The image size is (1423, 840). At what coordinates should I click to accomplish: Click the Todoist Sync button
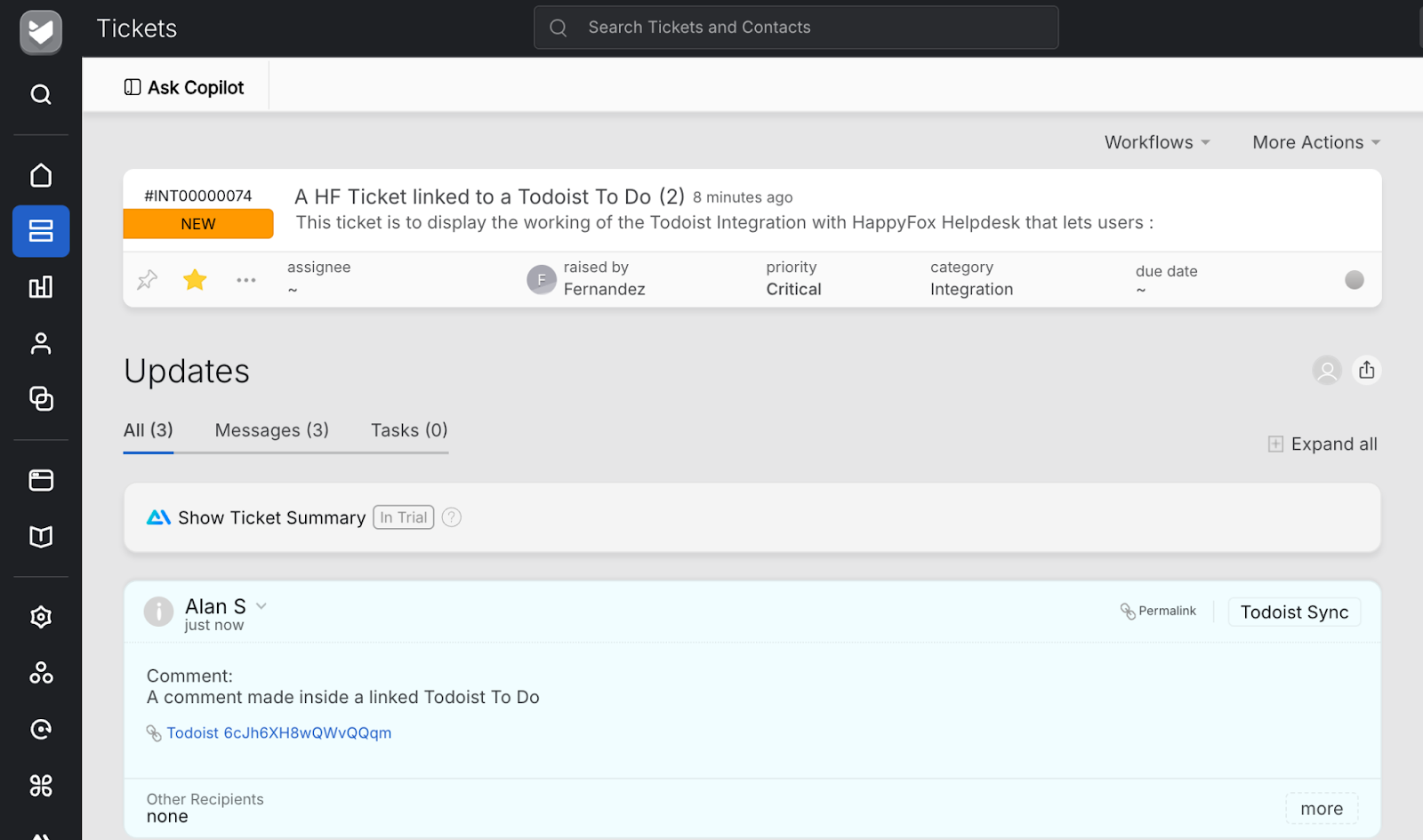point(1294,612)
